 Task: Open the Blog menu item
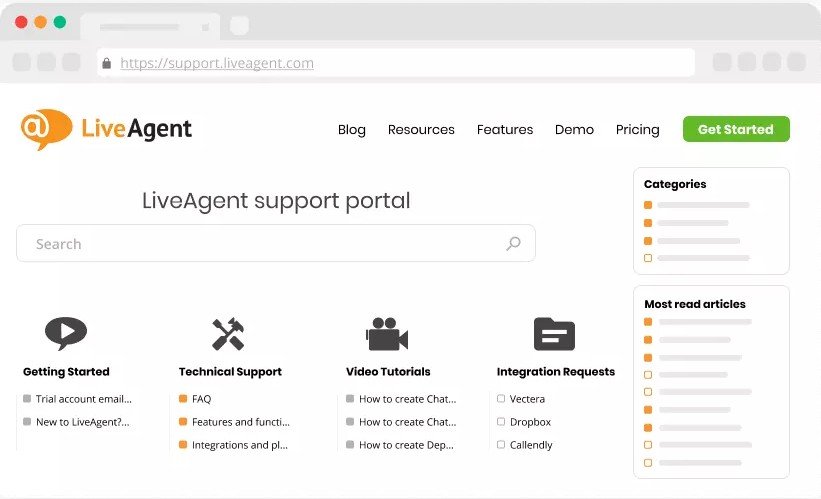tap(352, 129)
